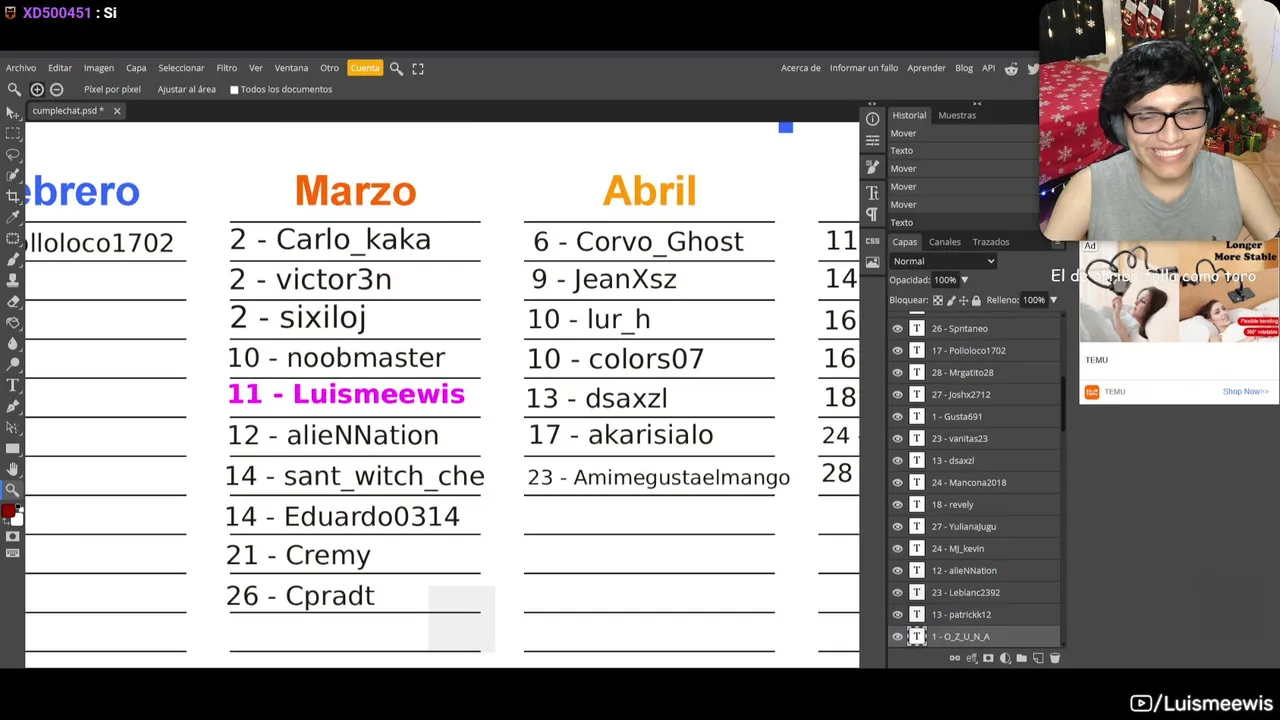Viewport: 1280px width, 720px height.
Task: Open the Paragraph panel icon
Action: click(872, 214)
